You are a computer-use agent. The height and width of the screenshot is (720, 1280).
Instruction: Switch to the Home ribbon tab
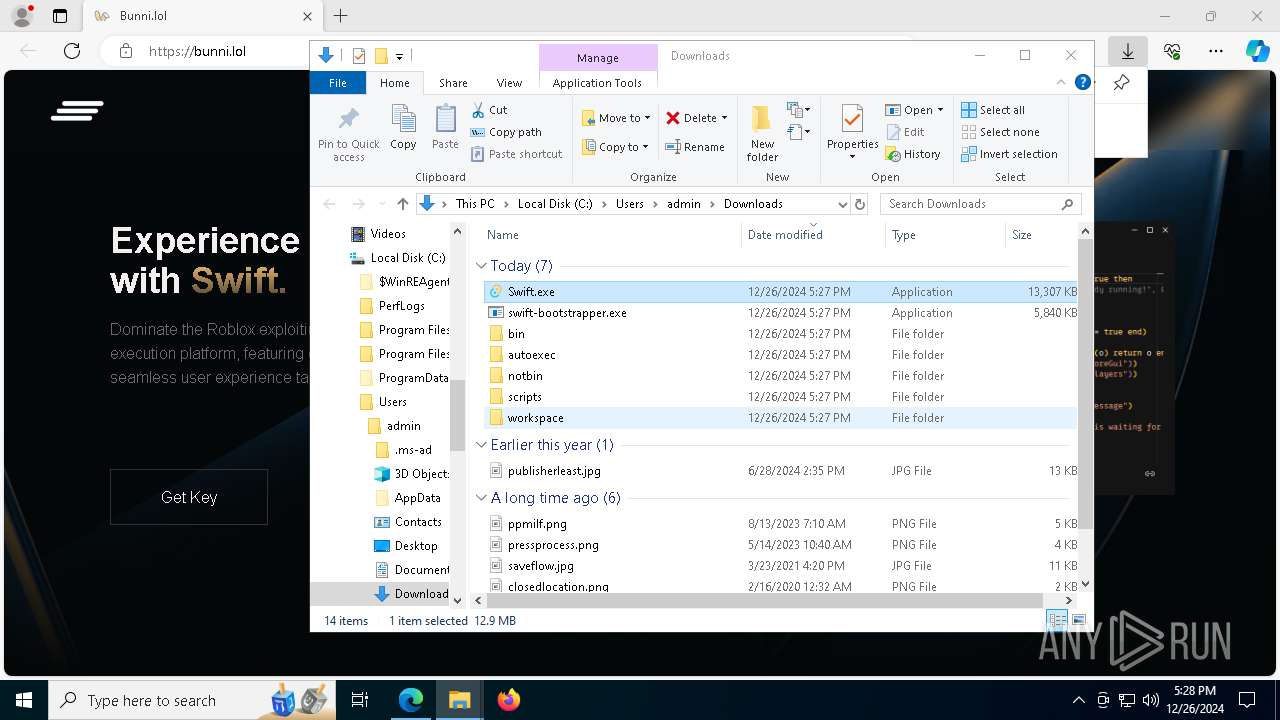tap(394, 83)
